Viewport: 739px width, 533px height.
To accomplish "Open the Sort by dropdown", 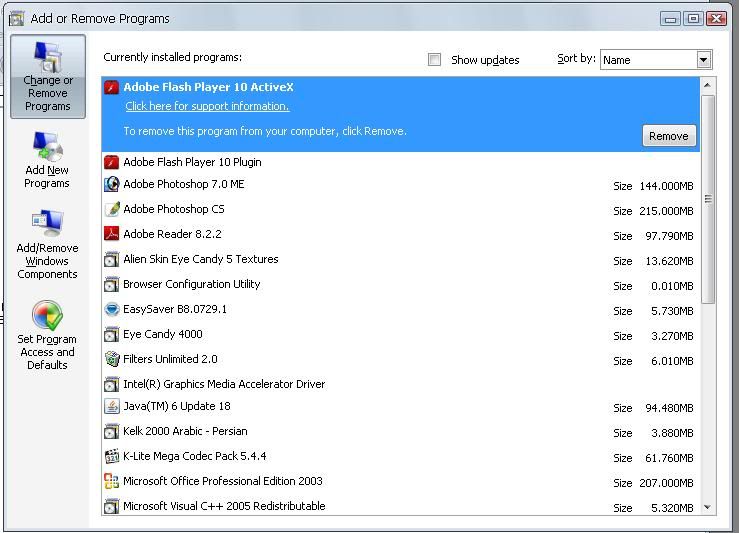I will tap(703, 60).
